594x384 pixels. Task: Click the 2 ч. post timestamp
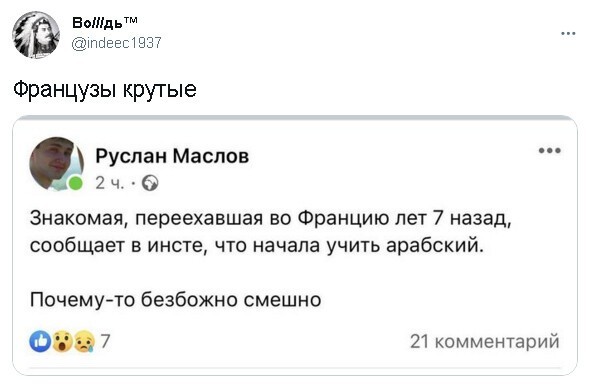(x=109, y=183)
